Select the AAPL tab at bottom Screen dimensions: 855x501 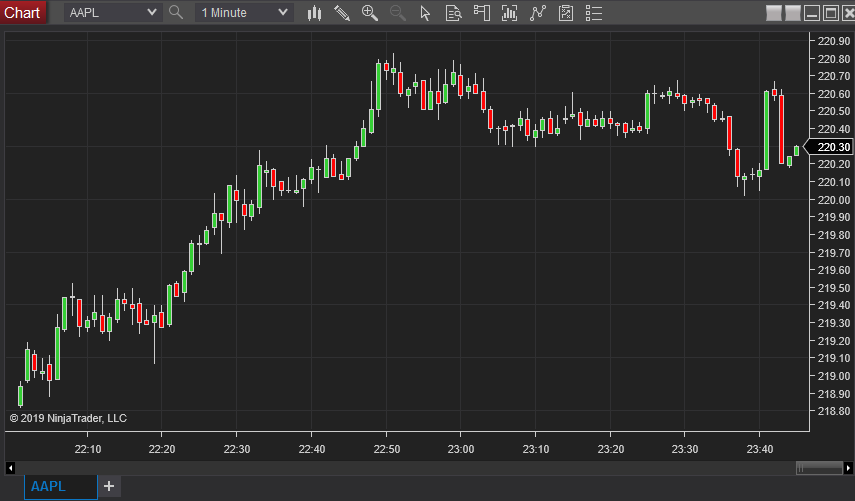click(61, 486)
